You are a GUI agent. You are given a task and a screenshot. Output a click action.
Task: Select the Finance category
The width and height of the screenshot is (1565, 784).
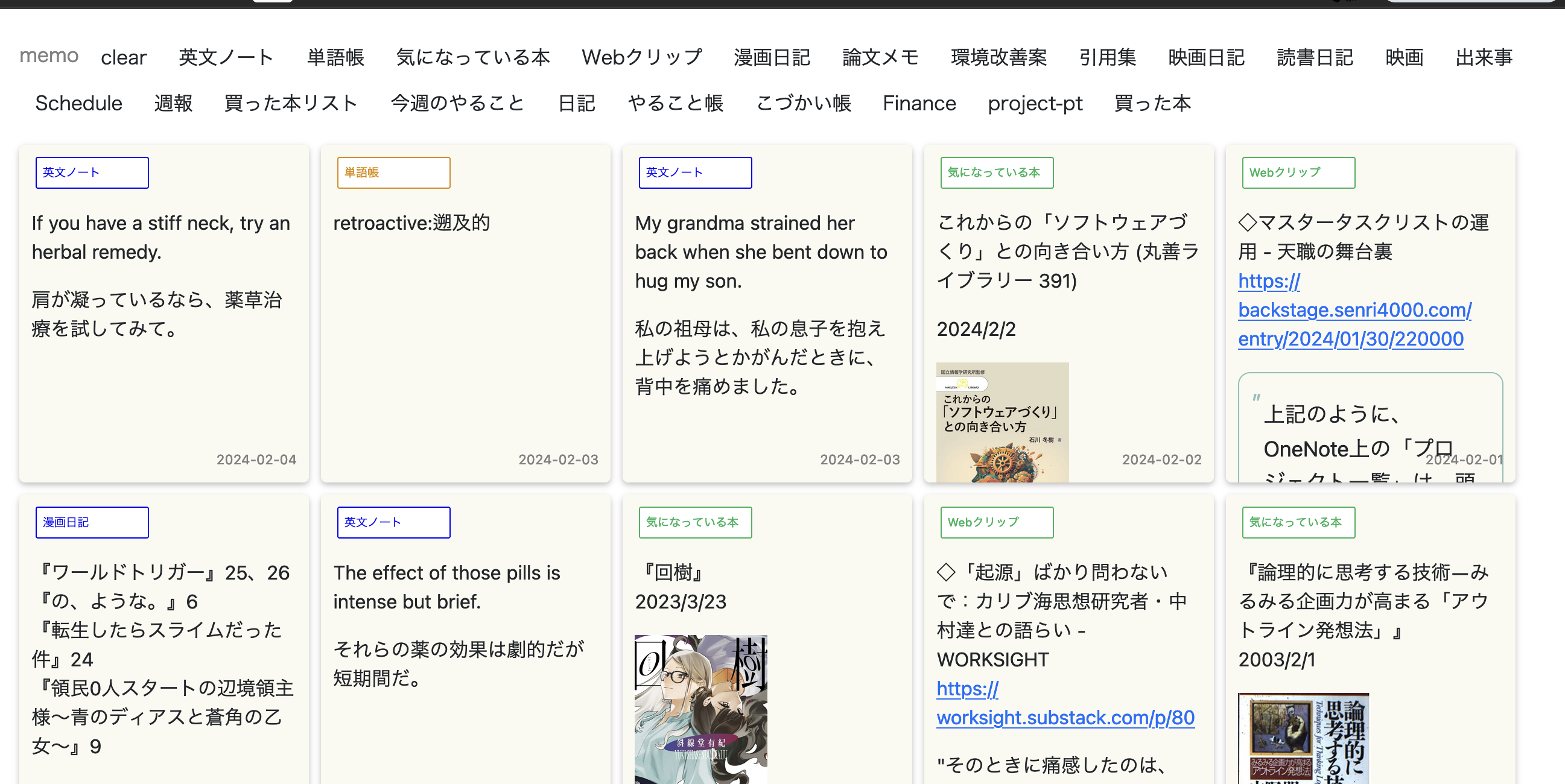click(919, 103)
